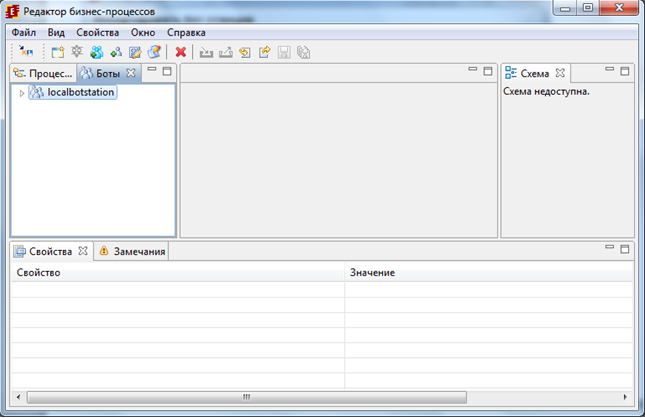645x418 pixels.
Task: Click the gear icon in the toolbar
Action: point(77,53)
